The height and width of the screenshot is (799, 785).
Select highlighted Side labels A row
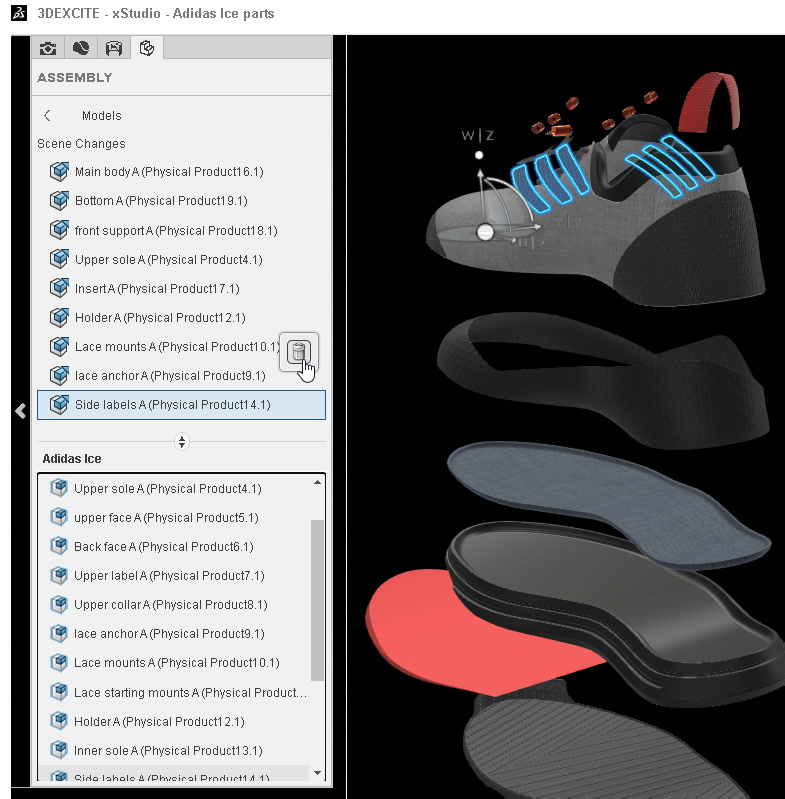point(181,405)
